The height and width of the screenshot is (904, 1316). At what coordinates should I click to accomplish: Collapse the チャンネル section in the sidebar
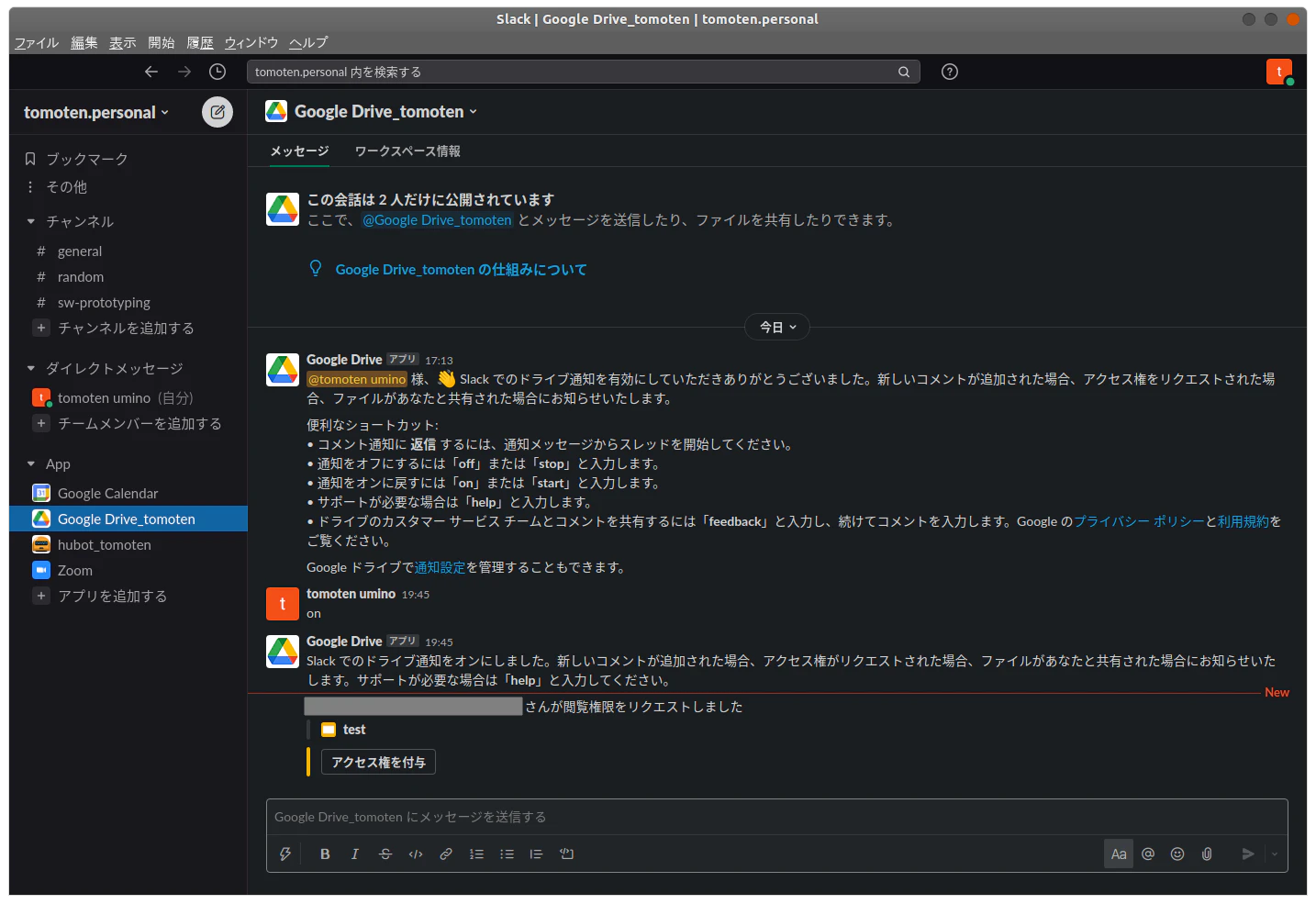click(30, 221)
